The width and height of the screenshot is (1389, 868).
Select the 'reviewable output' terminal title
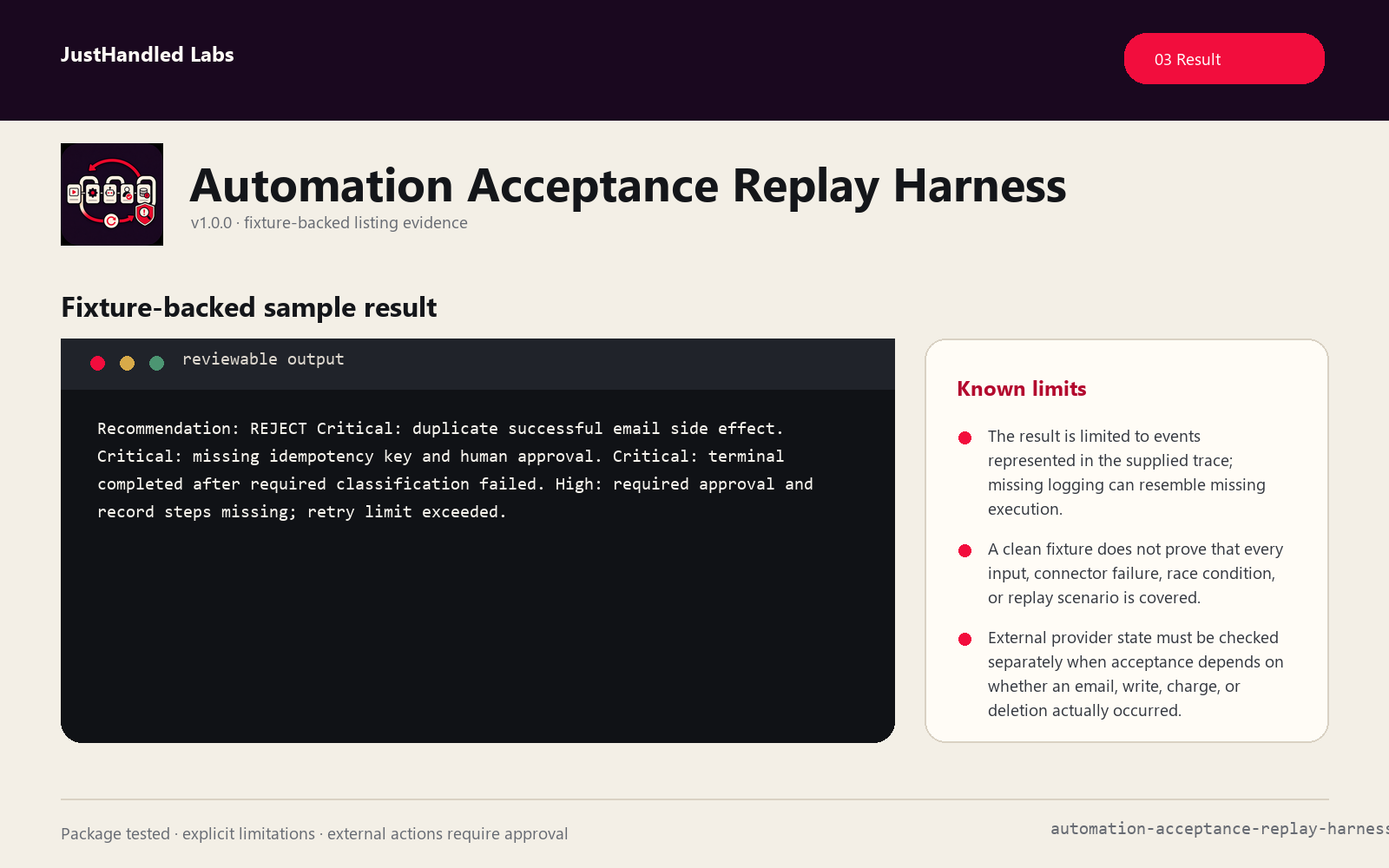pyautogui.click(x=263, y=359)
